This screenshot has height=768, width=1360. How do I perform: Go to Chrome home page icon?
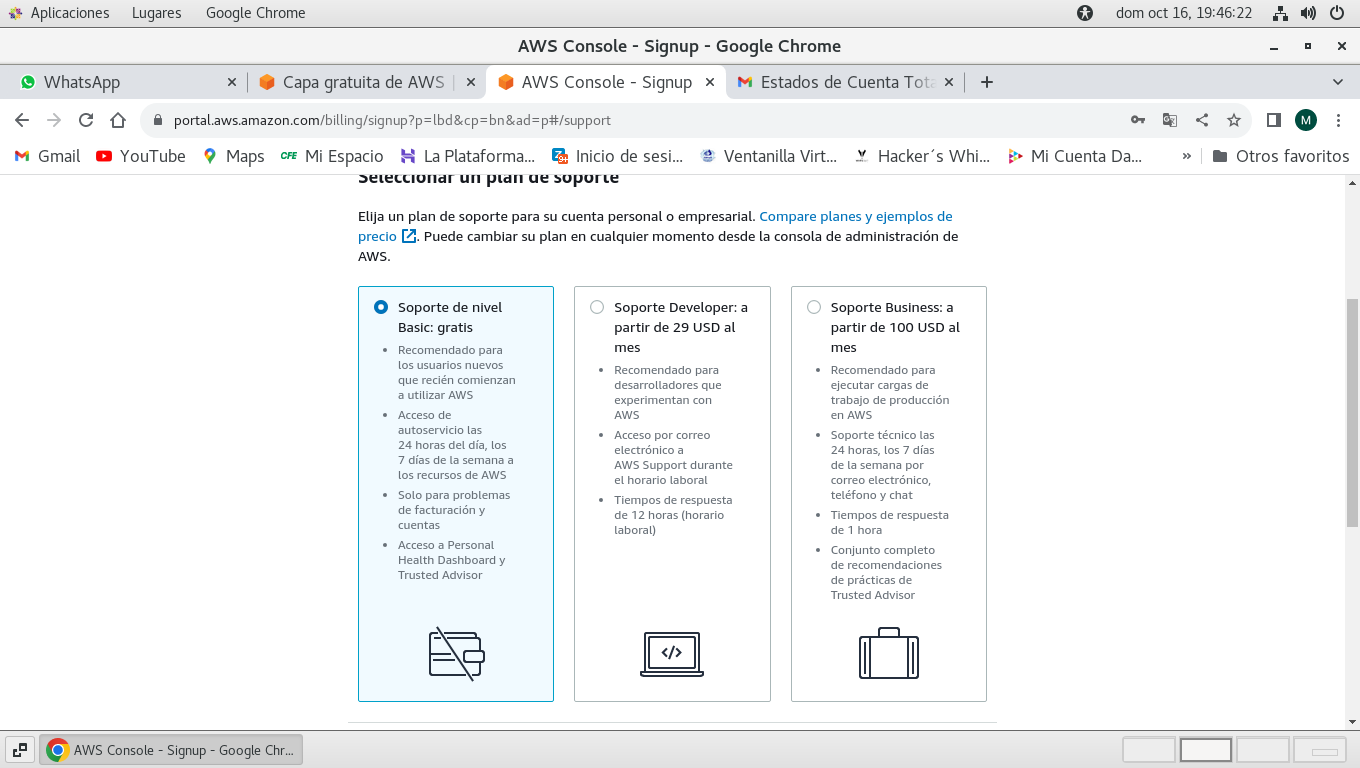tap(118, 120)
